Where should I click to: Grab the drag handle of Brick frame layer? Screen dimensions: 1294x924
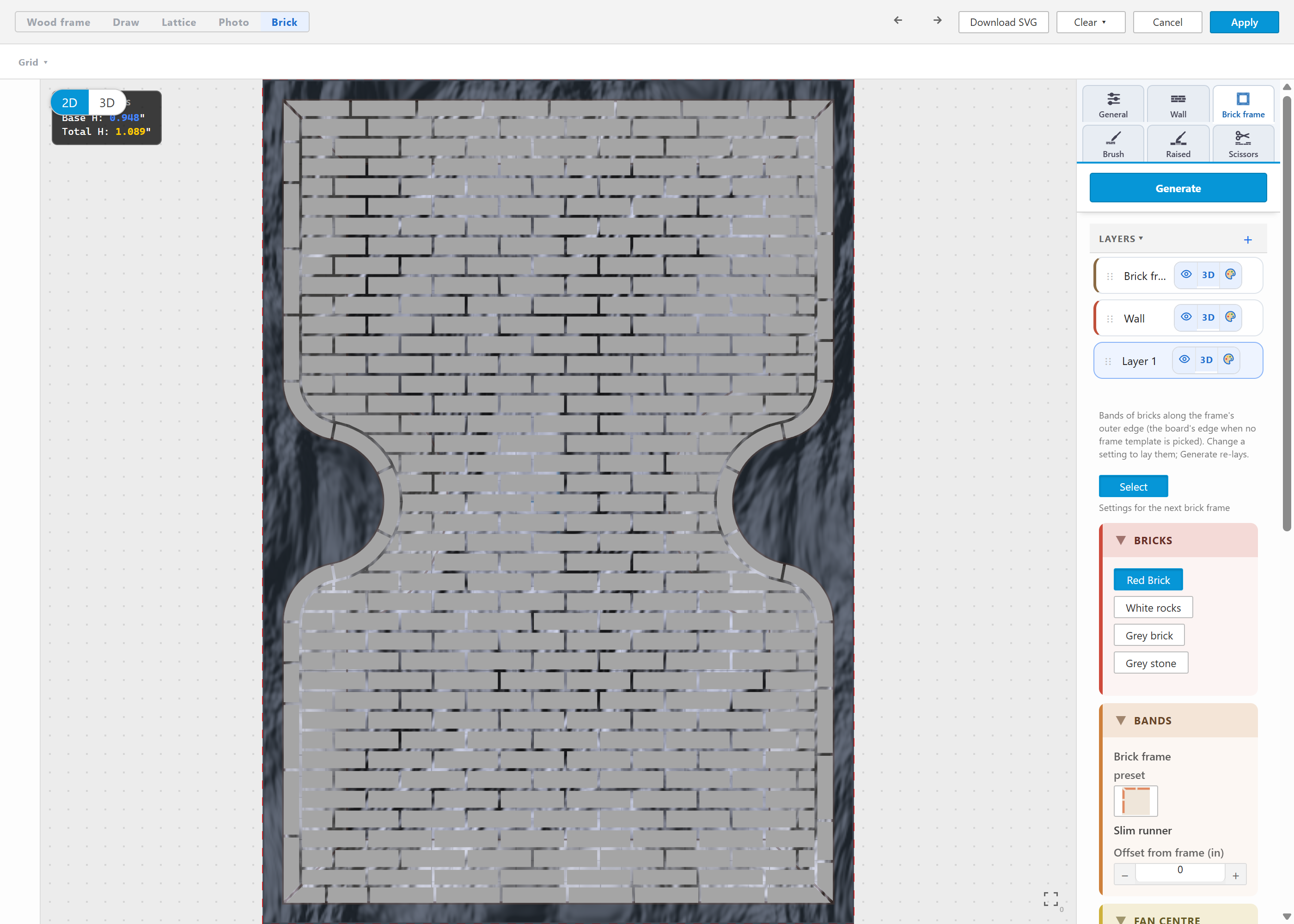click(1110, 276)
